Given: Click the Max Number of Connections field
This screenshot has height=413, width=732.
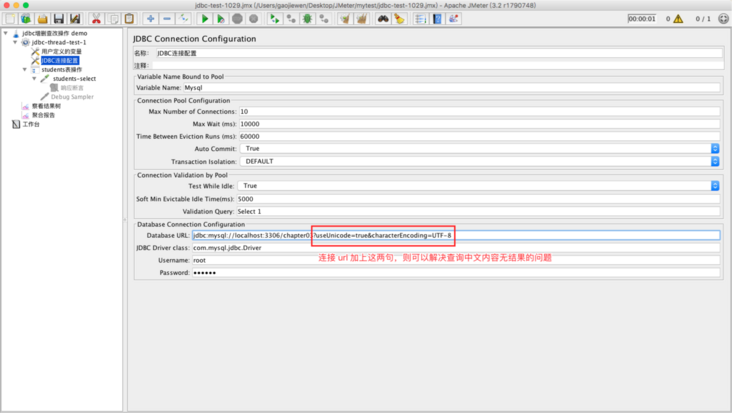Looking at the screenshot, I should (x=479, y=112).
